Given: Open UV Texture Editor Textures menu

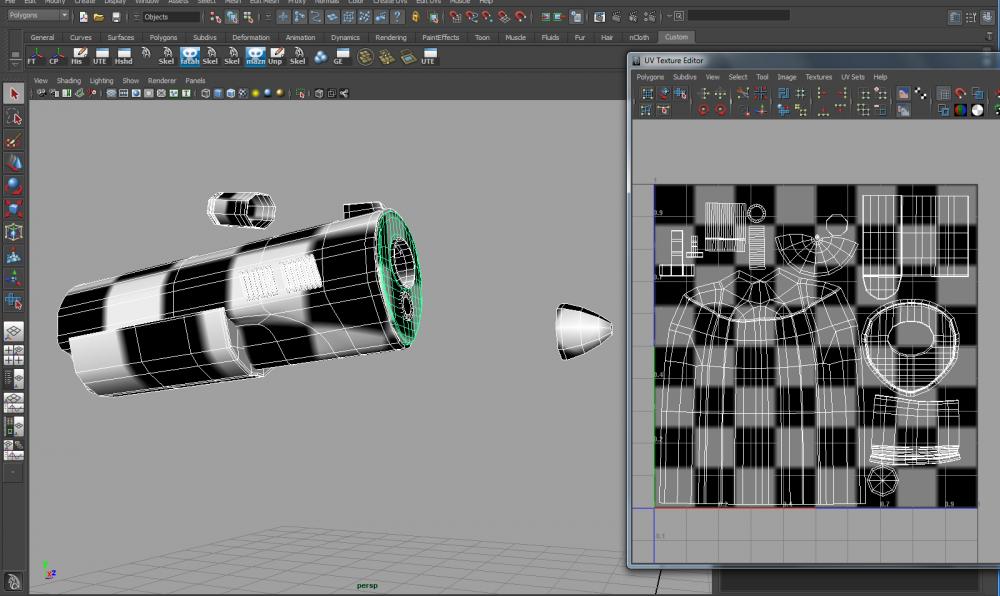Looking at the screenshot, I should [819, 77].
